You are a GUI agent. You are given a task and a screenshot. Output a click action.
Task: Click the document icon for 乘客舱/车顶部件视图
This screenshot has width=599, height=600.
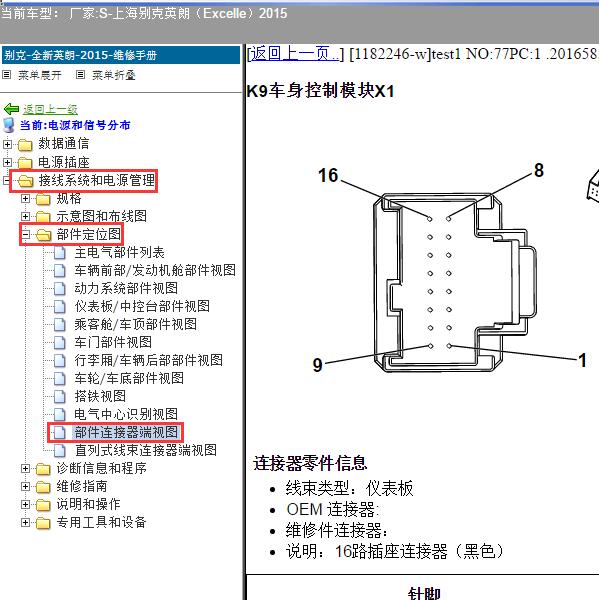pos(60,324)
